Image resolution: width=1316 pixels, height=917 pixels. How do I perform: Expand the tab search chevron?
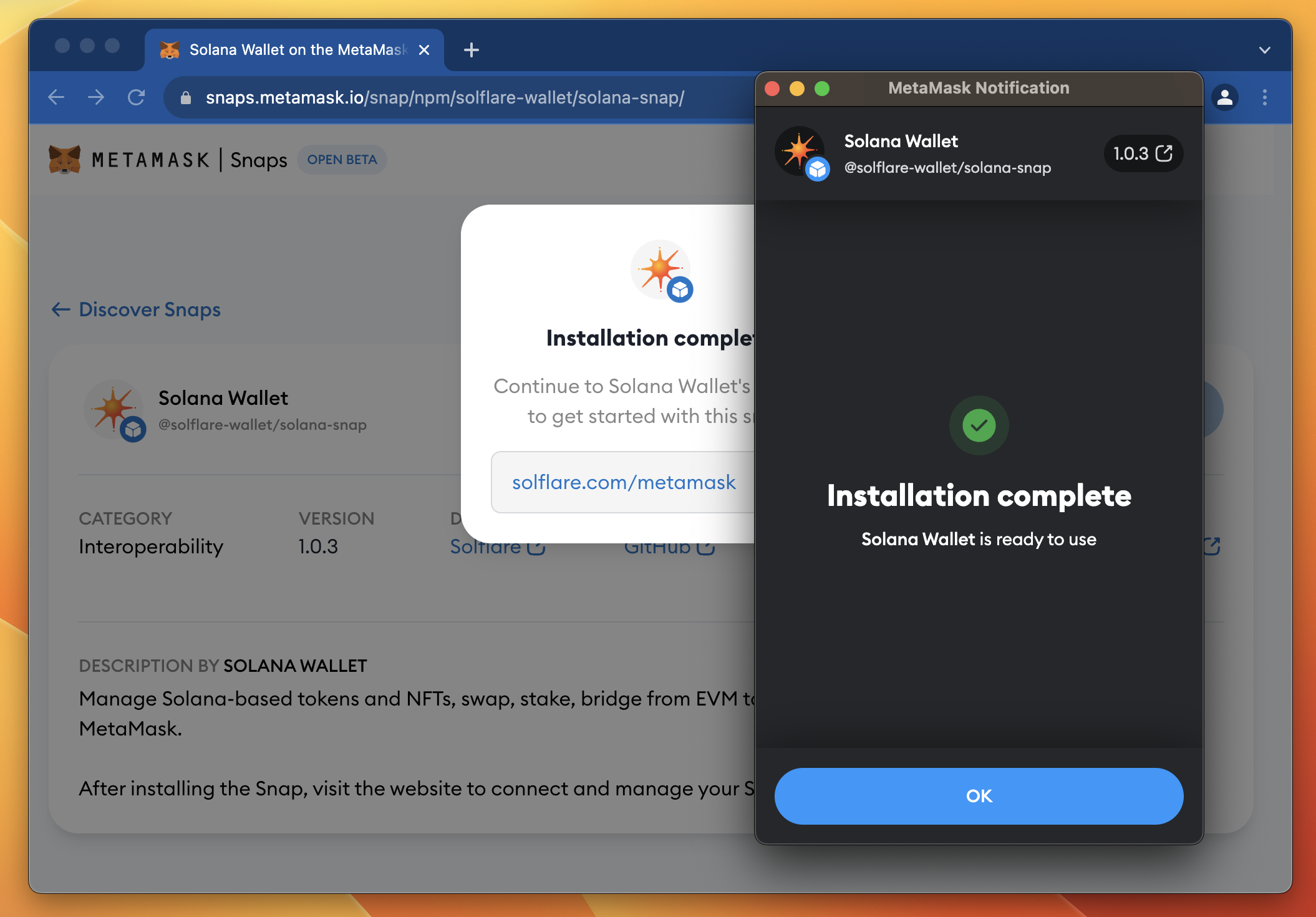click(1265, 50)
